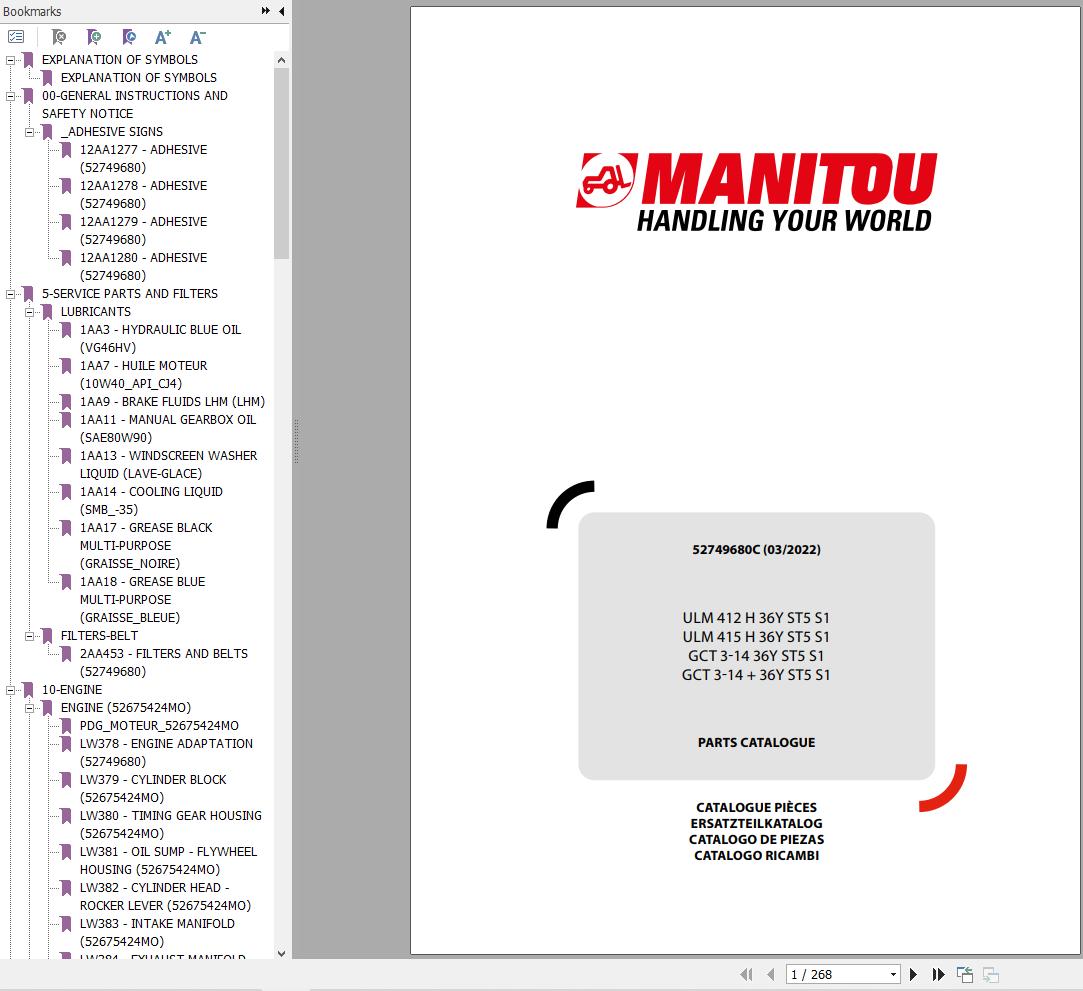Click the panel splitter grip handle
Viewport: 1083px width, 991px height.
(296, 441)
